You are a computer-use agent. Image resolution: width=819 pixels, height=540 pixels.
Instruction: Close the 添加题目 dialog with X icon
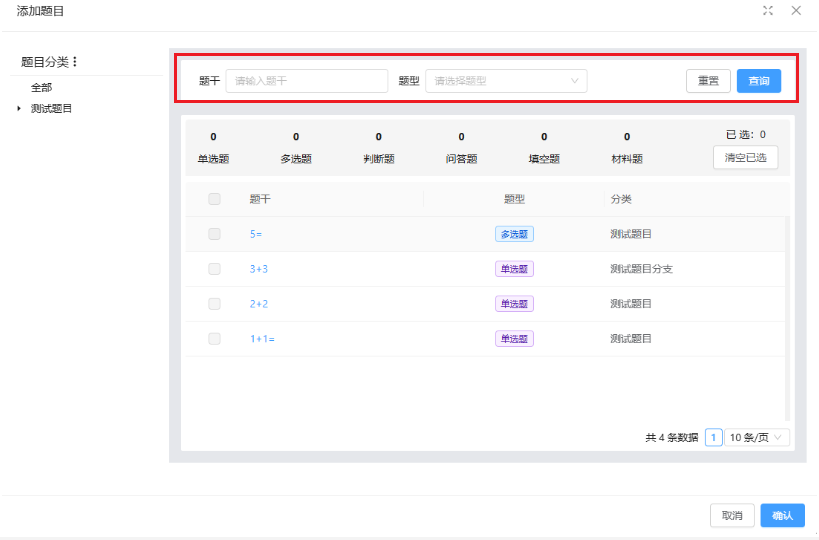(796, 10)
